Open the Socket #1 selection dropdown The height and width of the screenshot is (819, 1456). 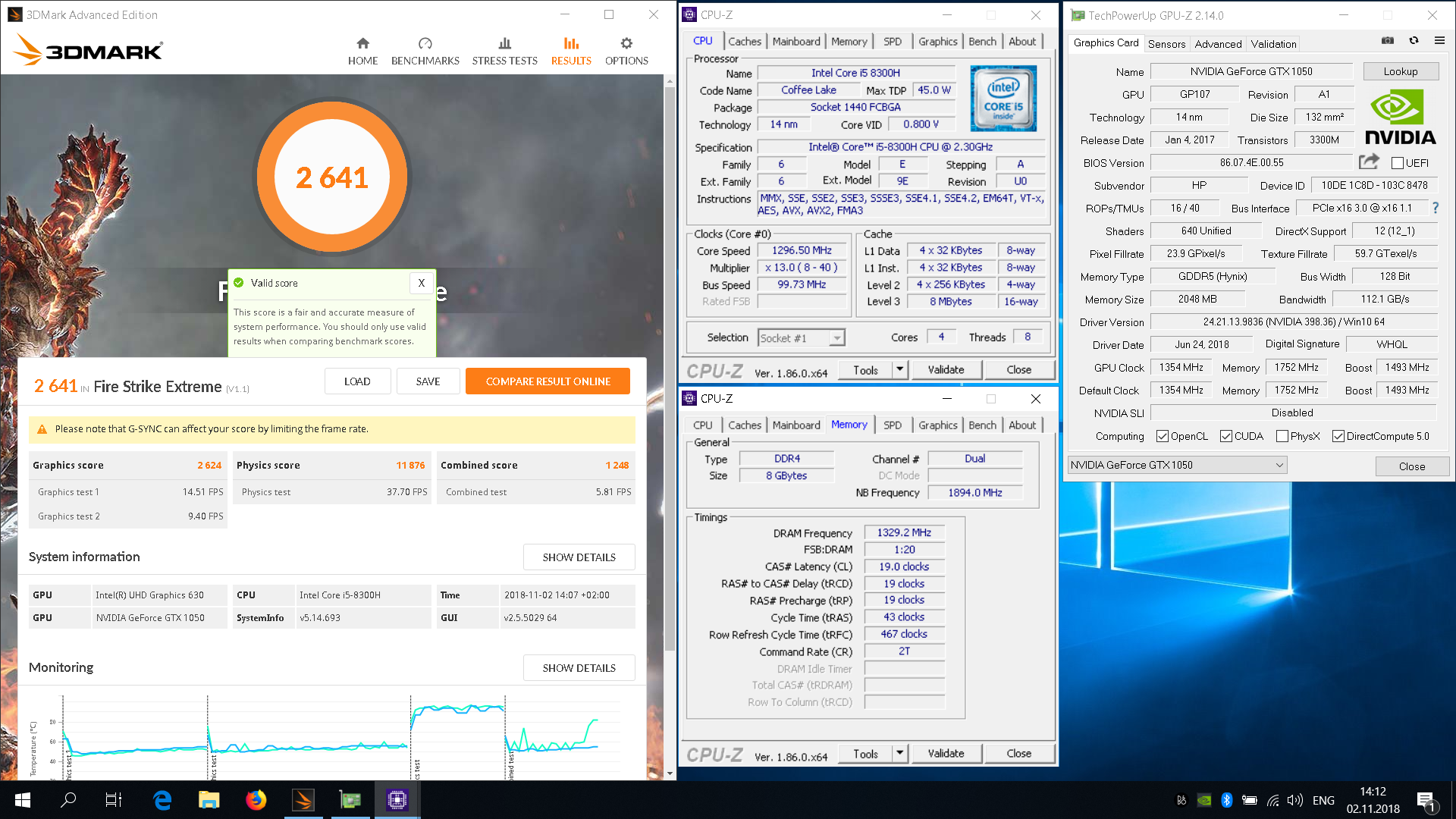pos(802,338)
